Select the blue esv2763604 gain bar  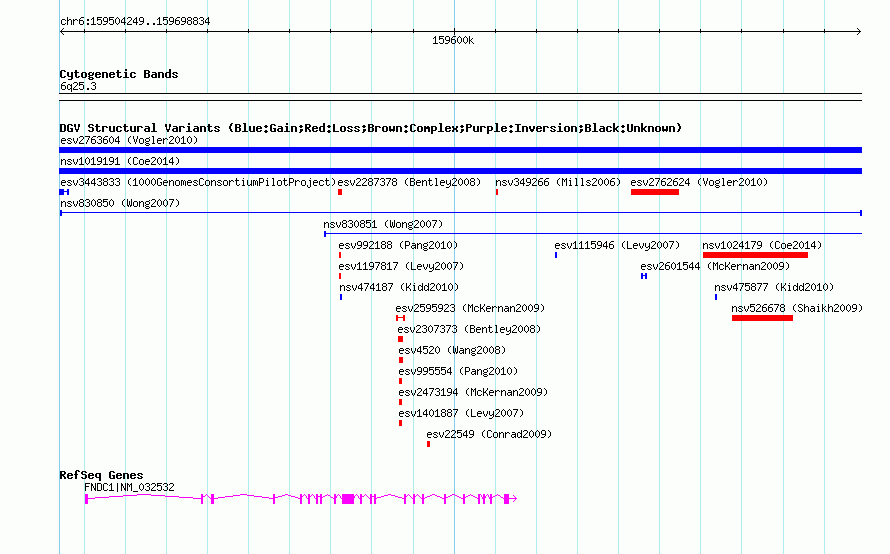tap(460, 150)
